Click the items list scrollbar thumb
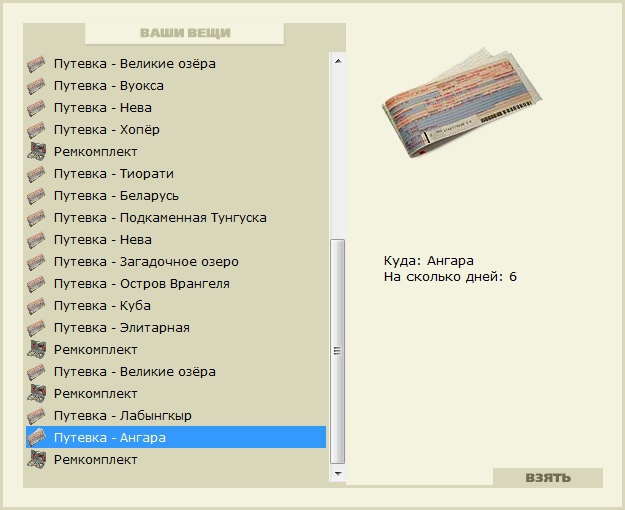 pyautogui.click(x=338, y=351)
